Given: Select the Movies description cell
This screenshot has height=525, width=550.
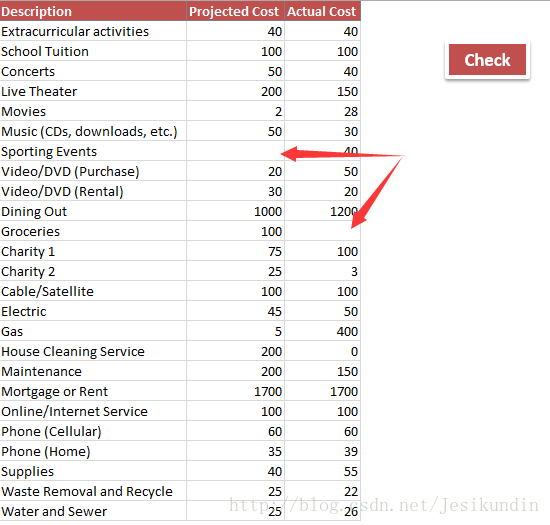Looking at the screenshot, I should (93, 111).
